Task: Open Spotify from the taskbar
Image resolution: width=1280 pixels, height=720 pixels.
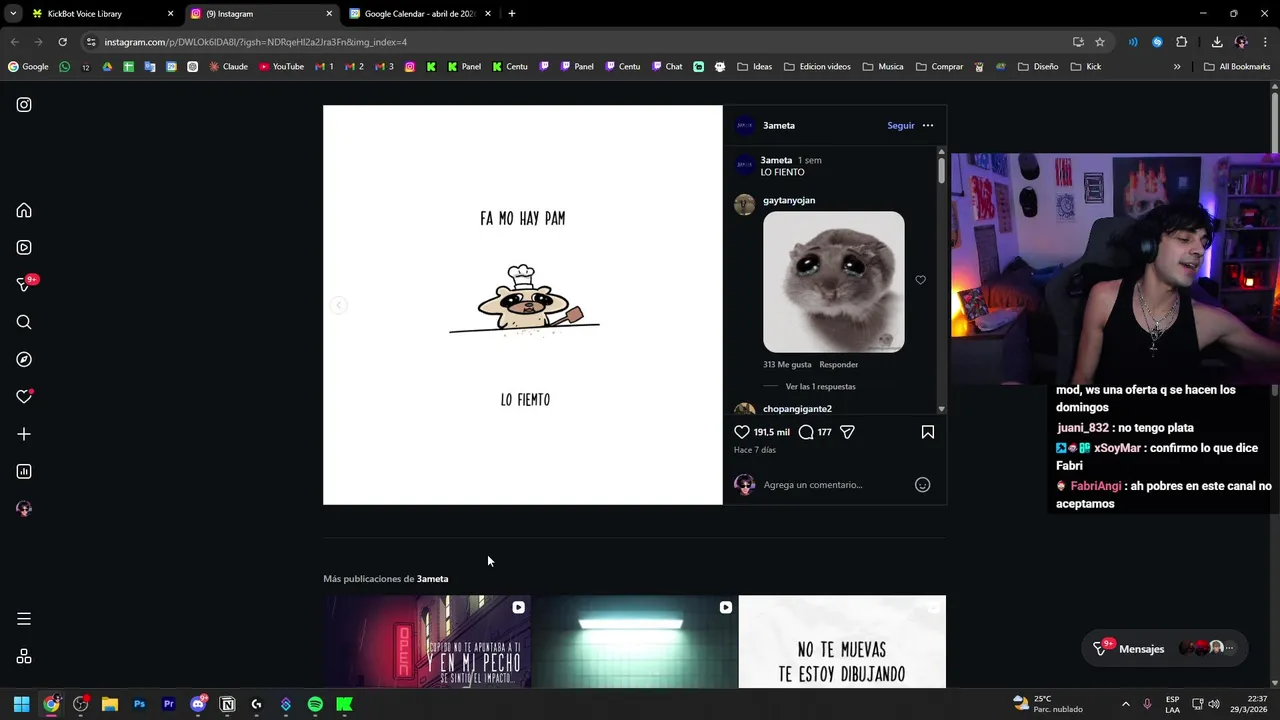Action: 315,704
